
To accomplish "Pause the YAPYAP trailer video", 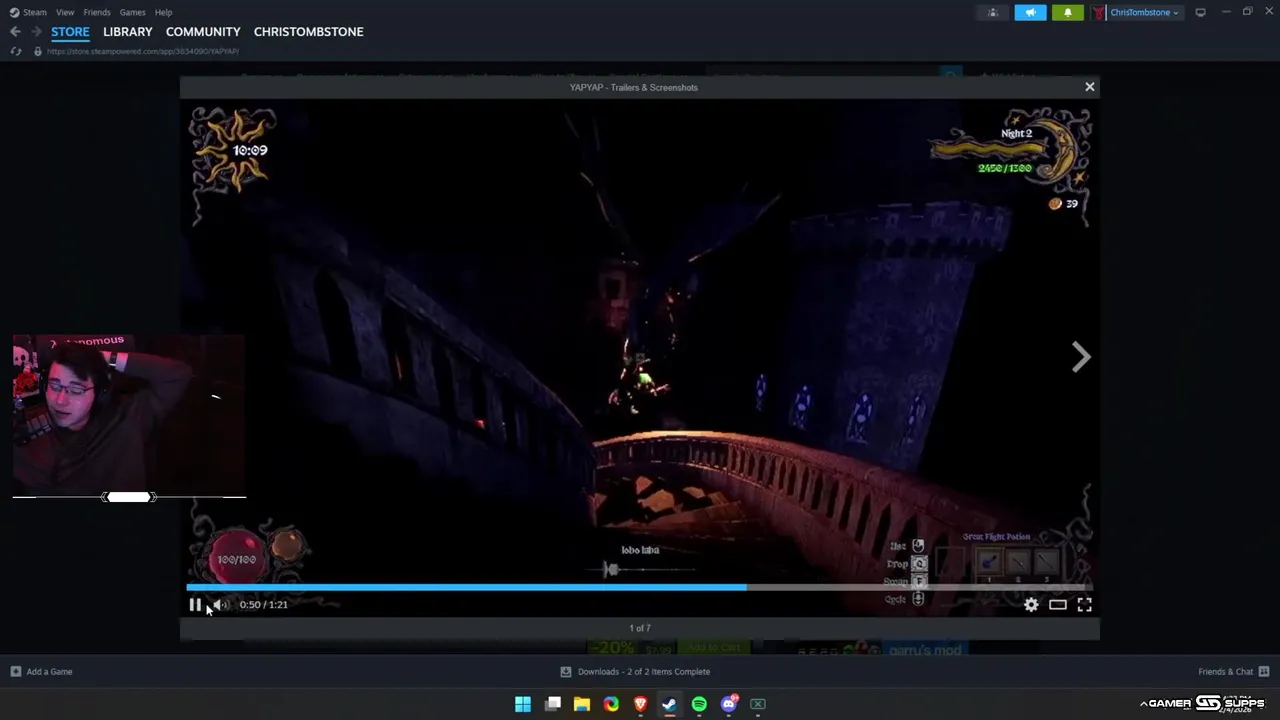I will click(x=195, y=604).
